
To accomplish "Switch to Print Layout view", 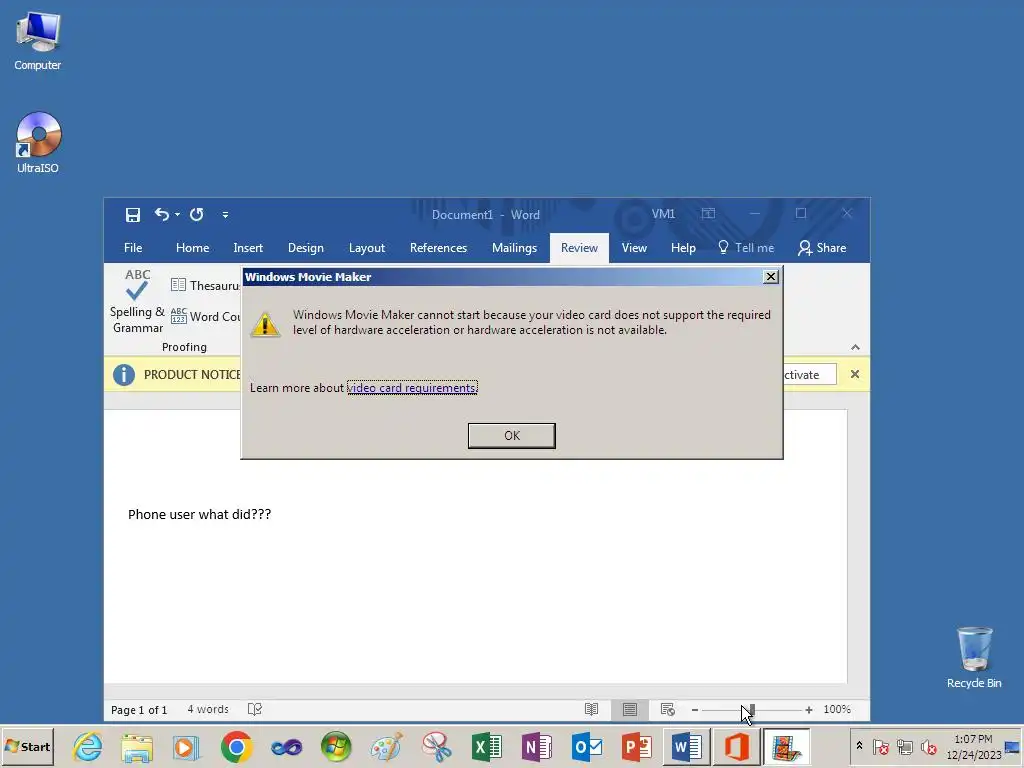I will (x=630, y=709).
